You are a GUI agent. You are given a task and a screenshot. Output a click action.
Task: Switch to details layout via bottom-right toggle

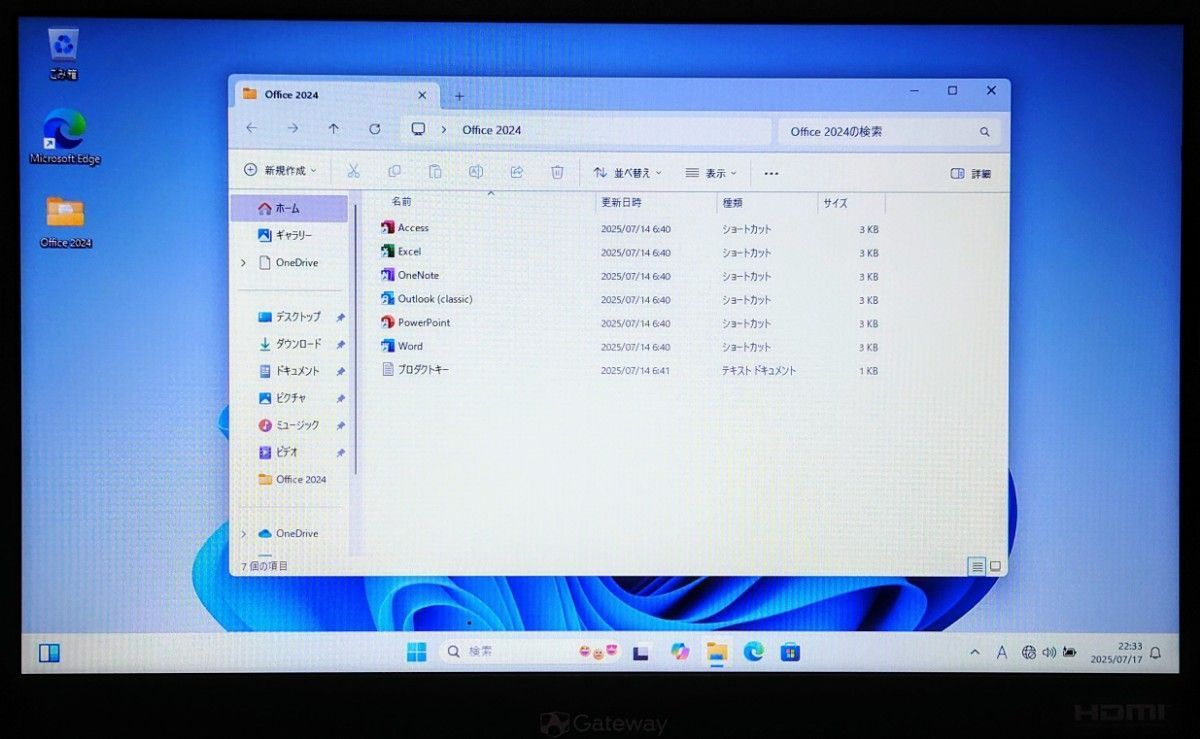click(x=976, y=566)
